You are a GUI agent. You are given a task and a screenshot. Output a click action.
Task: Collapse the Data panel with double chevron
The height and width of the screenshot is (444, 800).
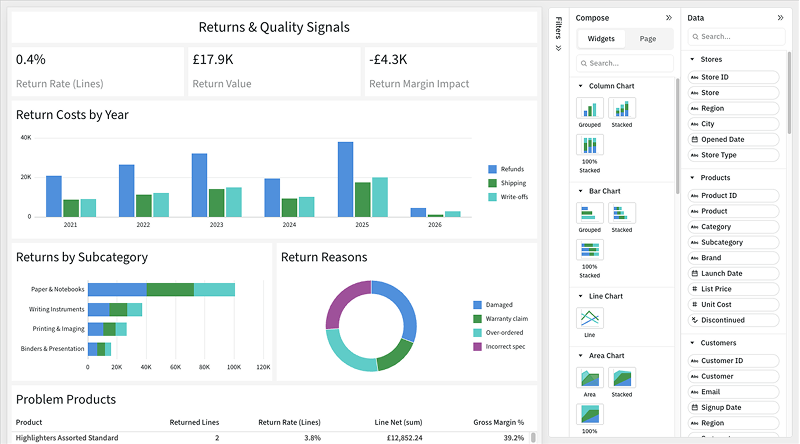click(780, 18)
